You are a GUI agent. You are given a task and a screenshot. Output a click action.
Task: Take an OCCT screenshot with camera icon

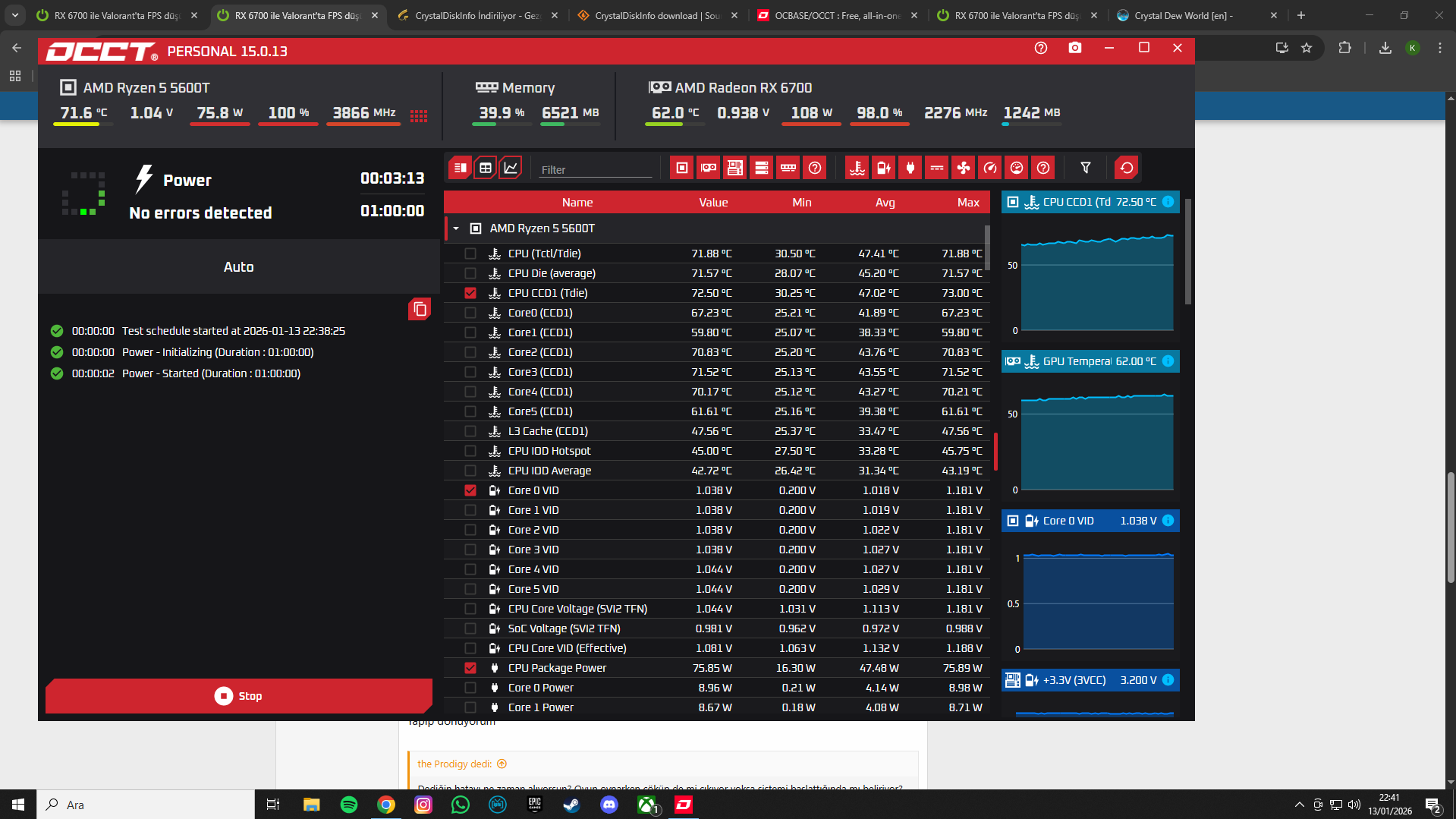[1075, 48]
